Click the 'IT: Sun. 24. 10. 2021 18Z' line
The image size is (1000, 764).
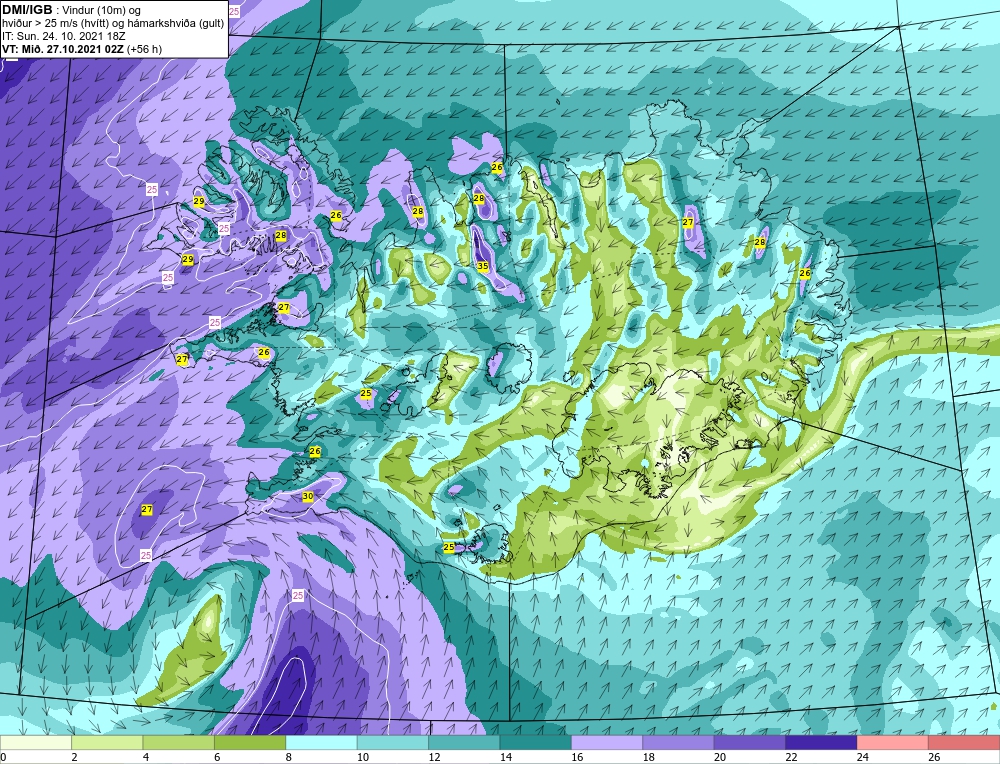coord(64,36)
